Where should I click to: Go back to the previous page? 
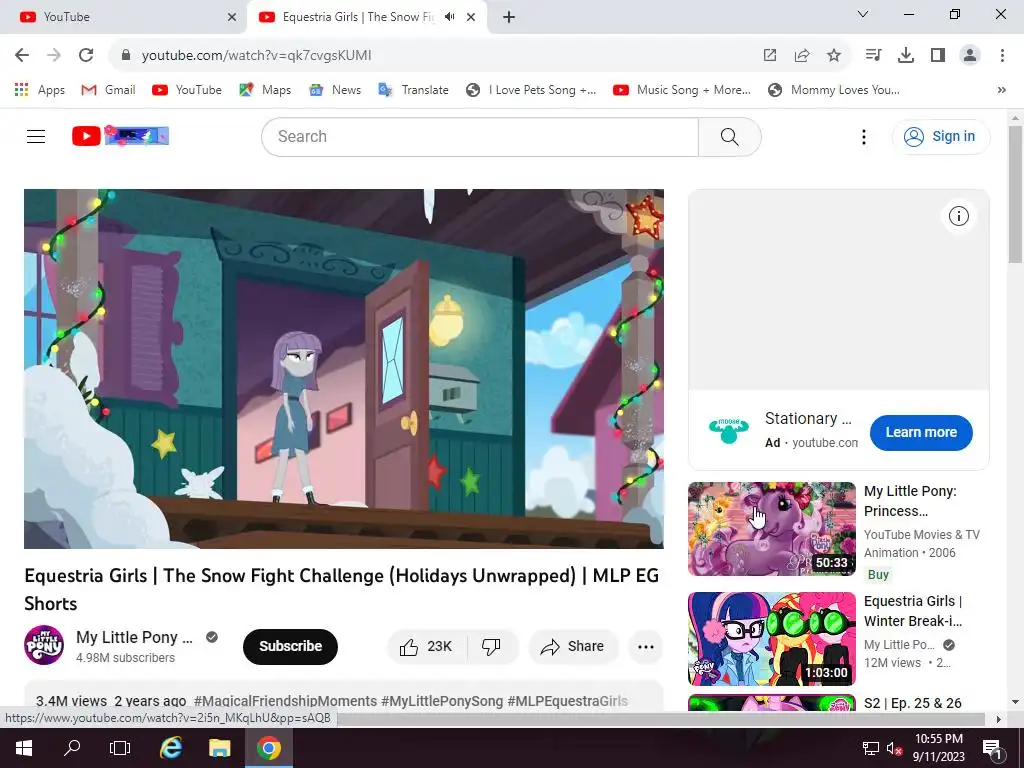22,56
